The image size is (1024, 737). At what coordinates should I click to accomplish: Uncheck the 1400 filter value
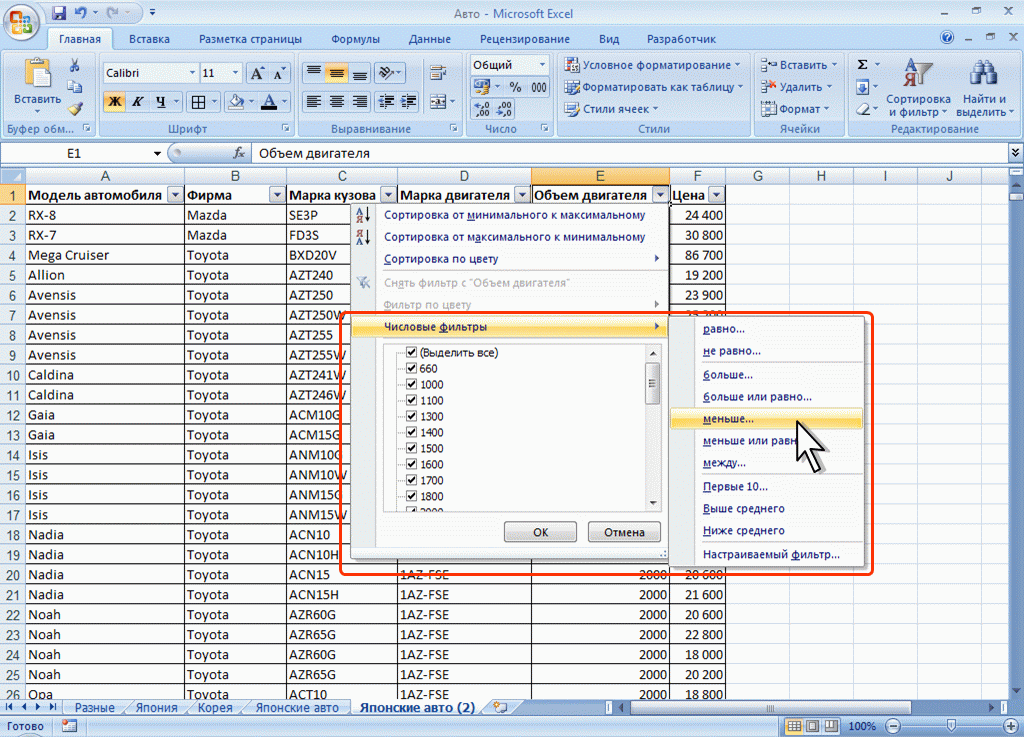(411, 431)
